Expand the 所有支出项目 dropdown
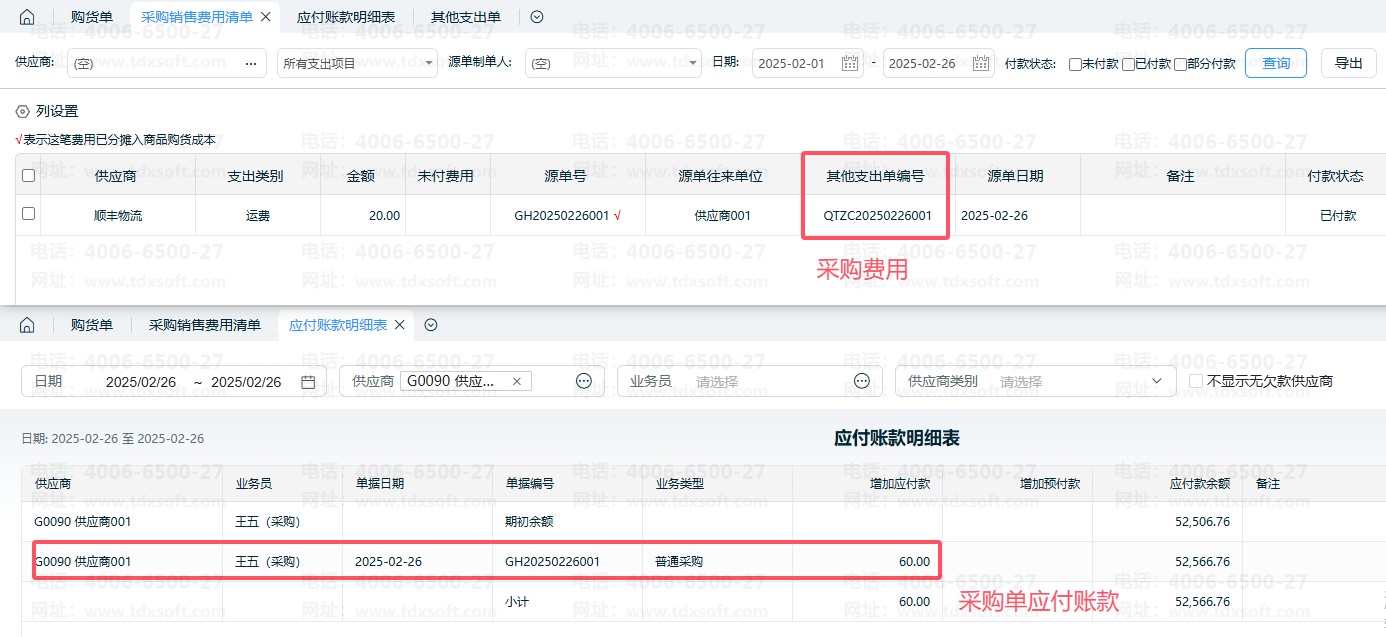The height and width of the screenshot is (637, 1386). click(357, 63)
